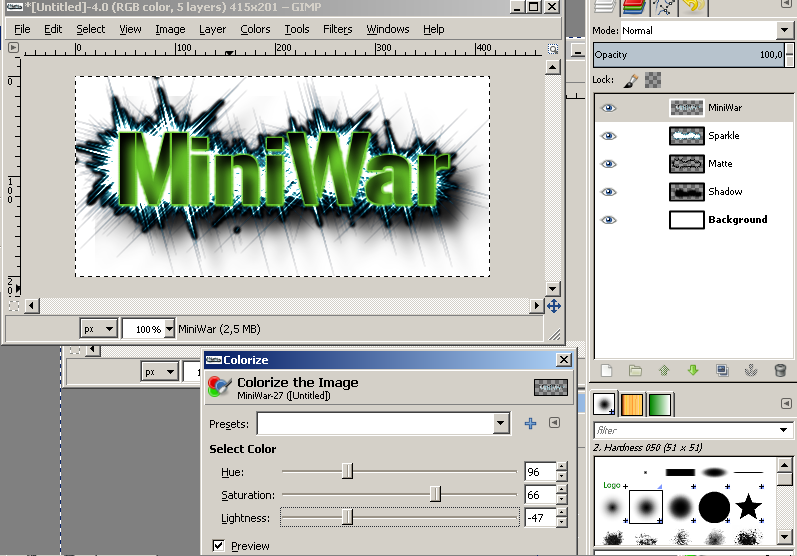Viewport: 797px width, 556px height.
Task: Toggle visibility of the Shadow layer
Action: coord(608,192)
